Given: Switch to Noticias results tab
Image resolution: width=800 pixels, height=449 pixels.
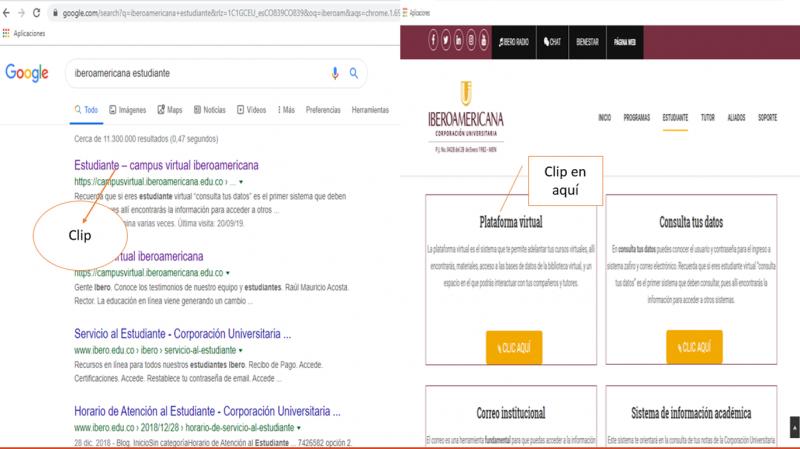Looking at the screenshot, I should coord(210,110).
